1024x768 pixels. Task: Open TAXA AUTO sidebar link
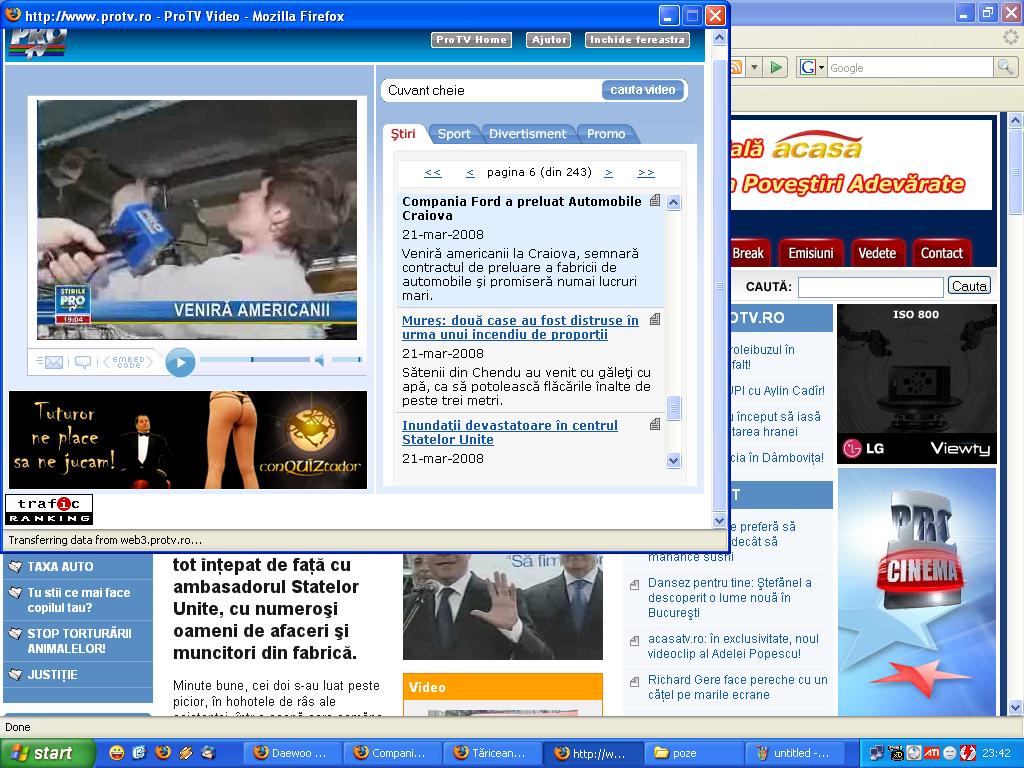60,567
